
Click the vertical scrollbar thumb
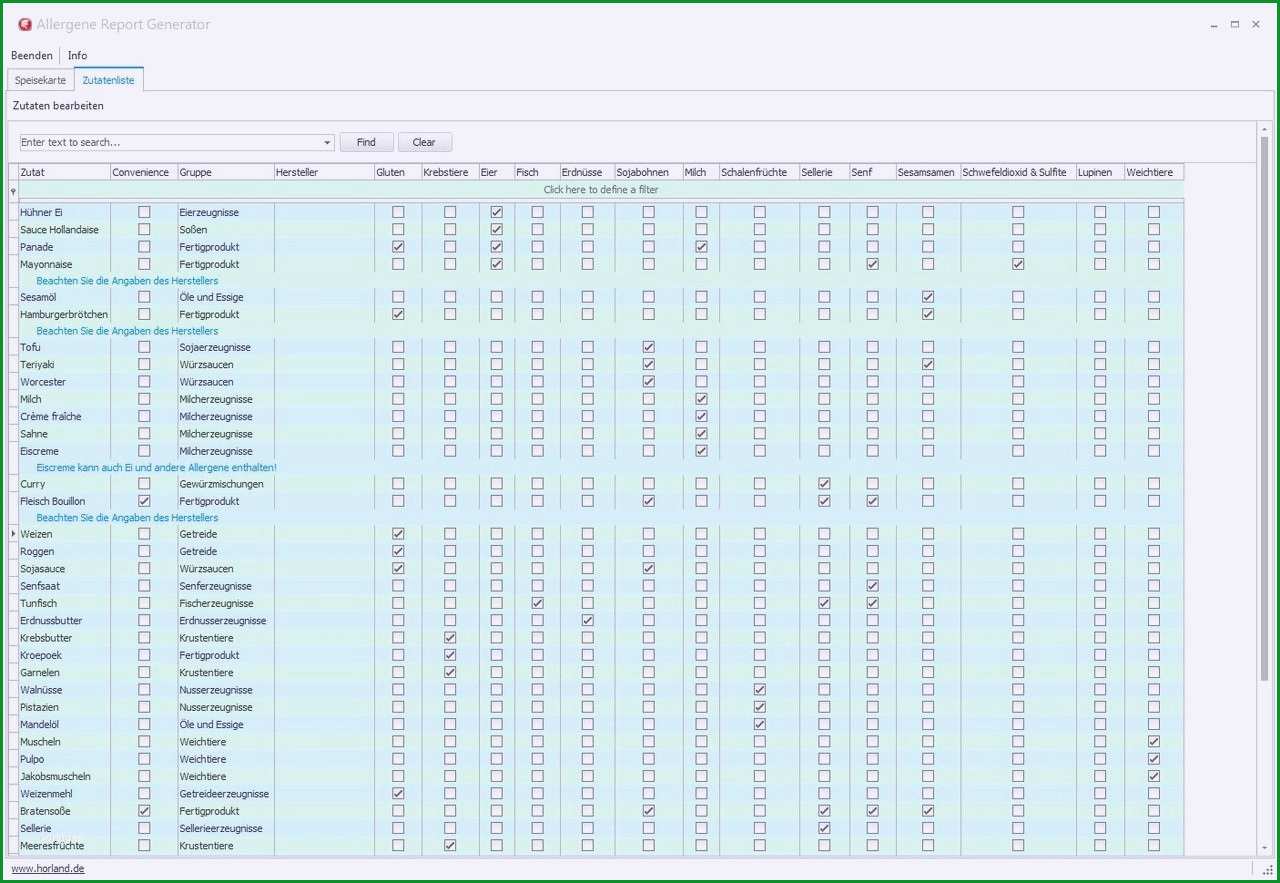[x=1264, y=410]
